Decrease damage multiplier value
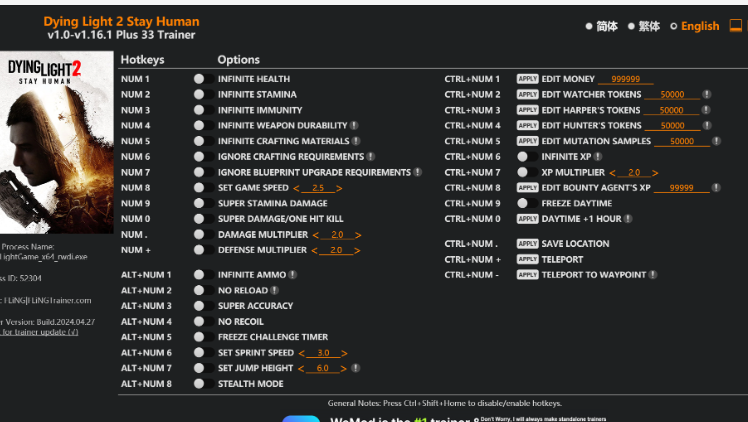The height and width of the screenshot is (422, 748). [x=315, y=235]
